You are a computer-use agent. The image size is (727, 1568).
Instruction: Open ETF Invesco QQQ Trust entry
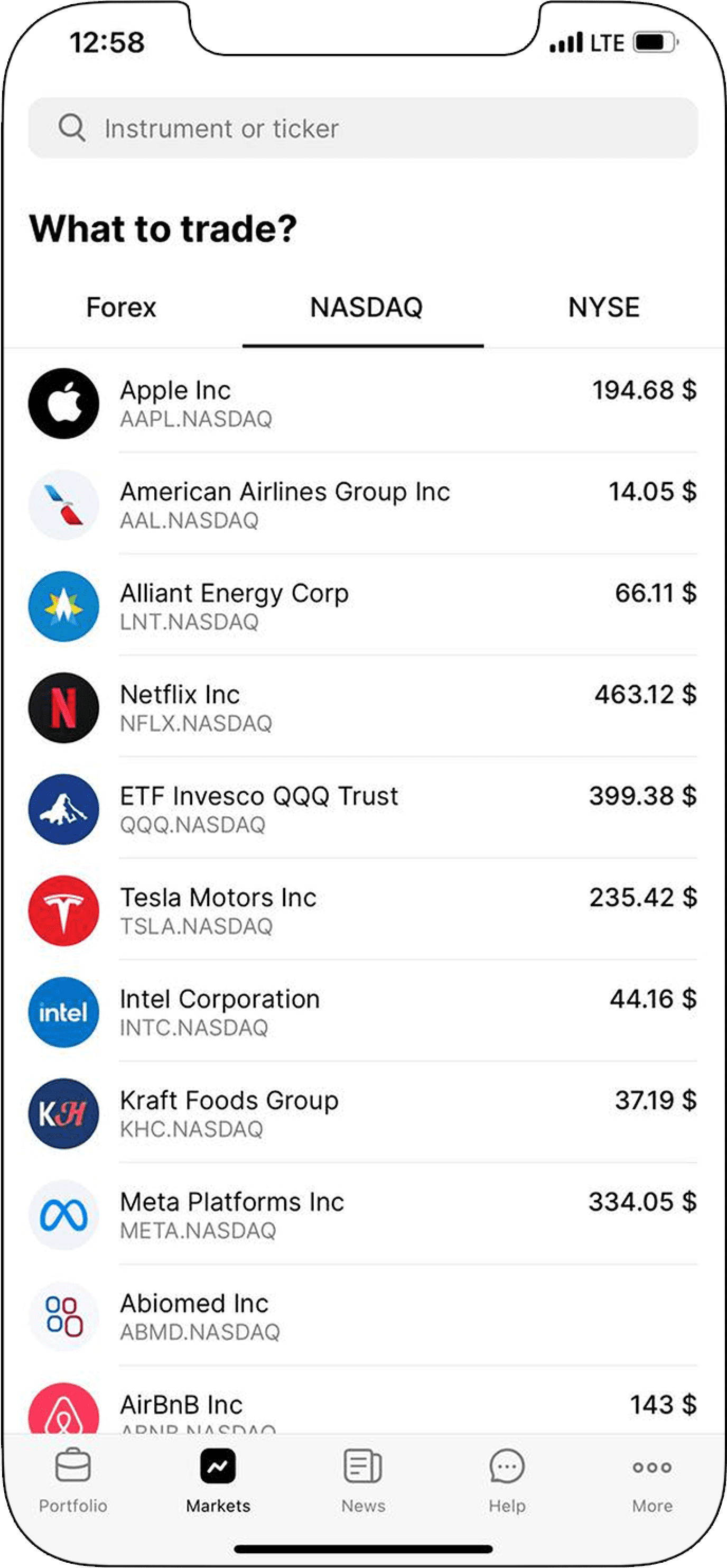[x=365, y=808]
